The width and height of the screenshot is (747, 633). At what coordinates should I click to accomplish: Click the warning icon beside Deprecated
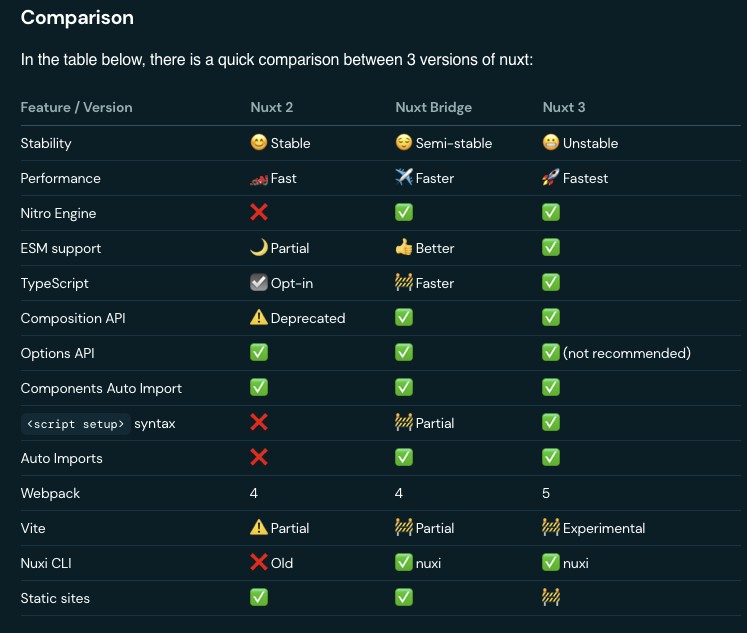pyautogui.click(x=258, y=318)
